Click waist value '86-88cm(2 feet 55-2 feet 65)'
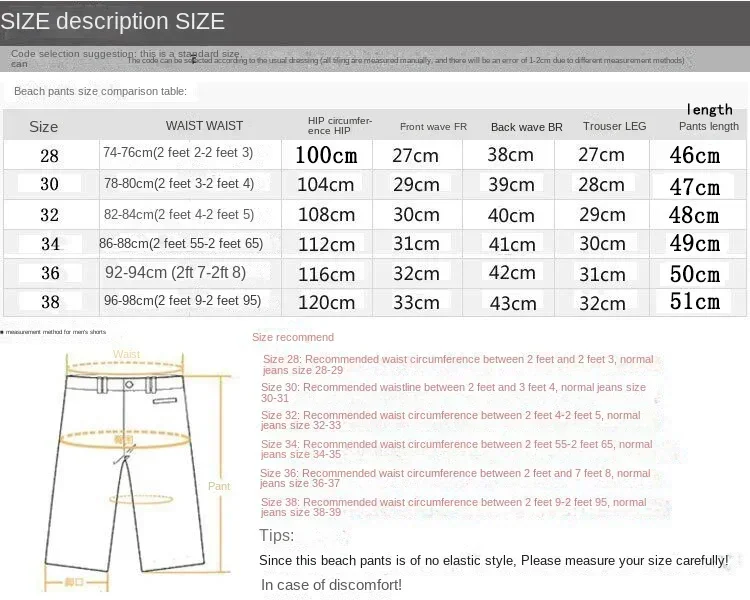 (x=181, y=244)
